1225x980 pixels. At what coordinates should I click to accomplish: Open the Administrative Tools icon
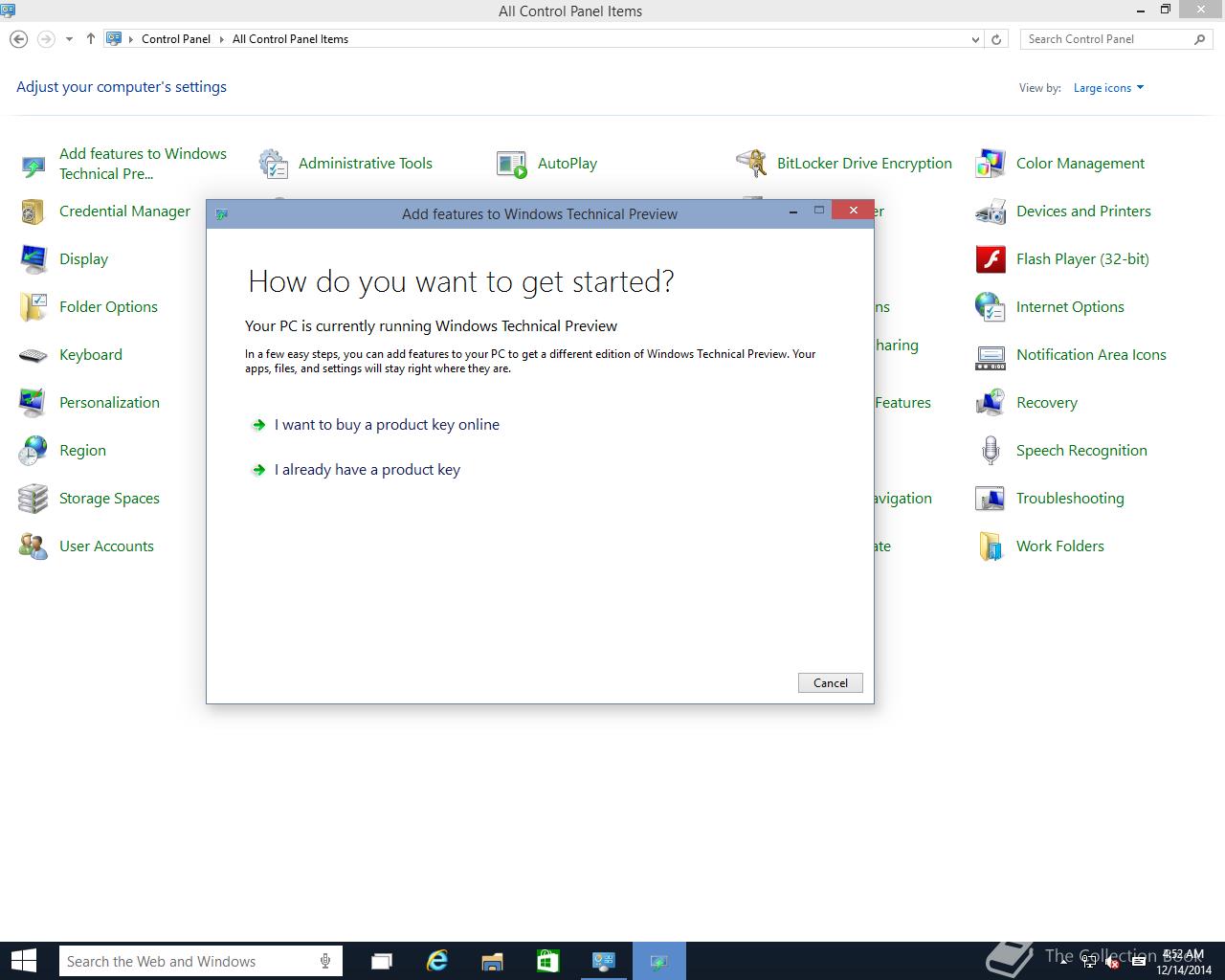click(274, 164)
